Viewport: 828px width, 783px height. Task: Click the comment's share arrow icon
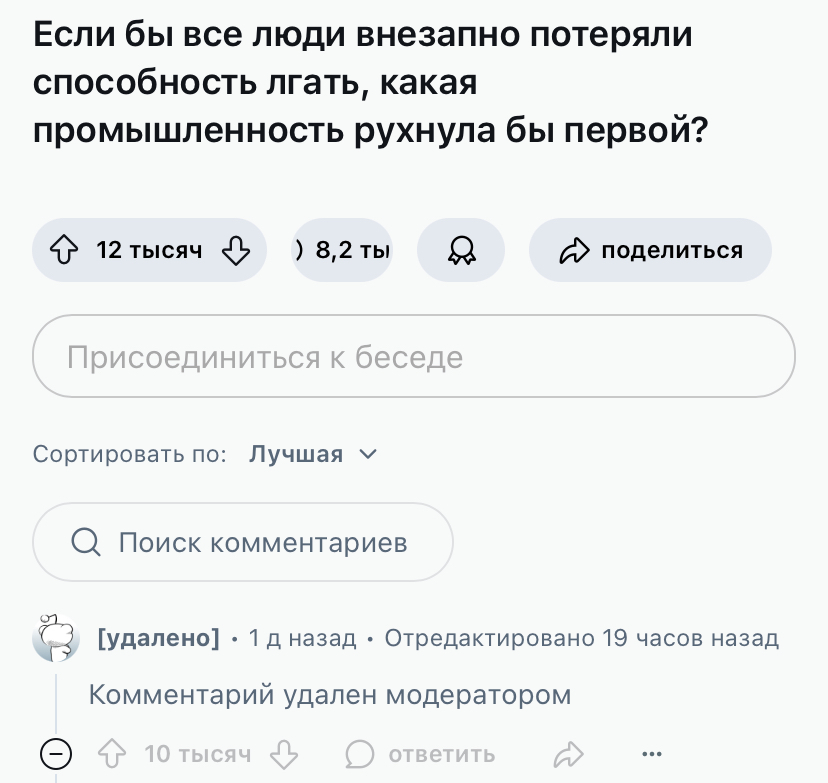568,753
